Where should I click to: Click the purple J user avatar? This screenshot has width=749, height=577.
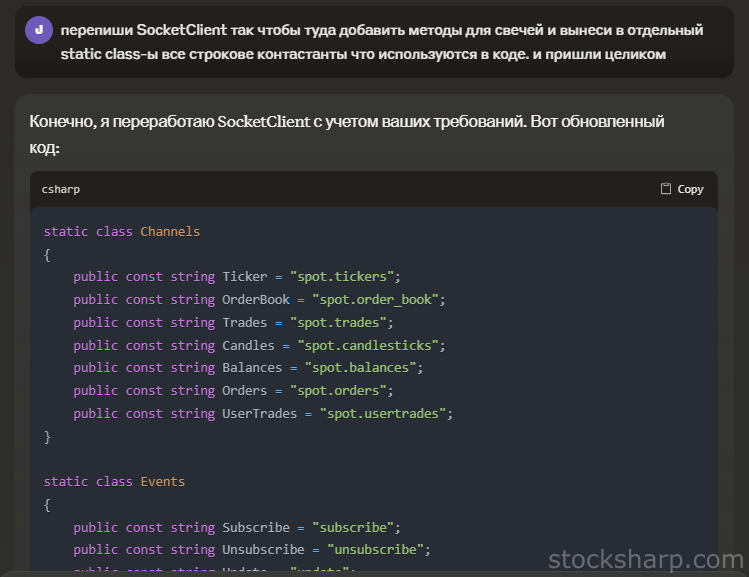(38, 30)
